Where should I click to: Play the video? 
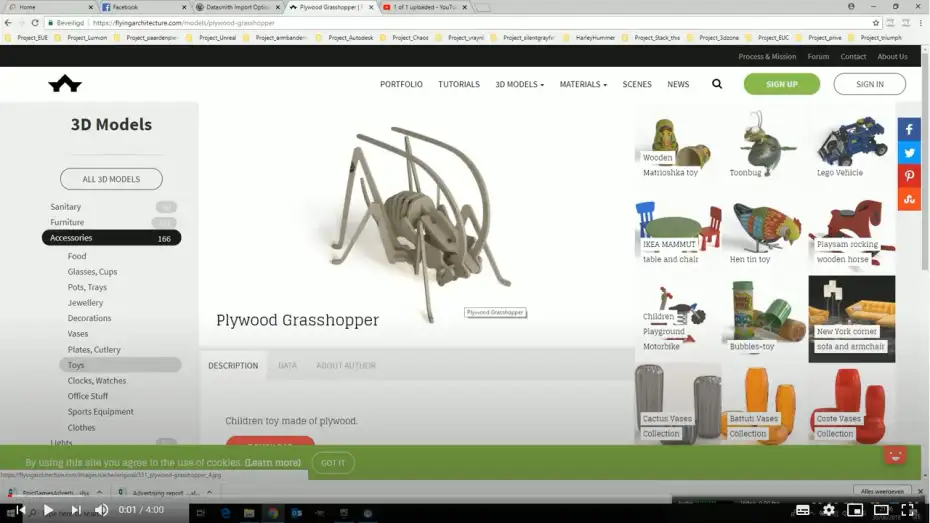coord(49,510)
